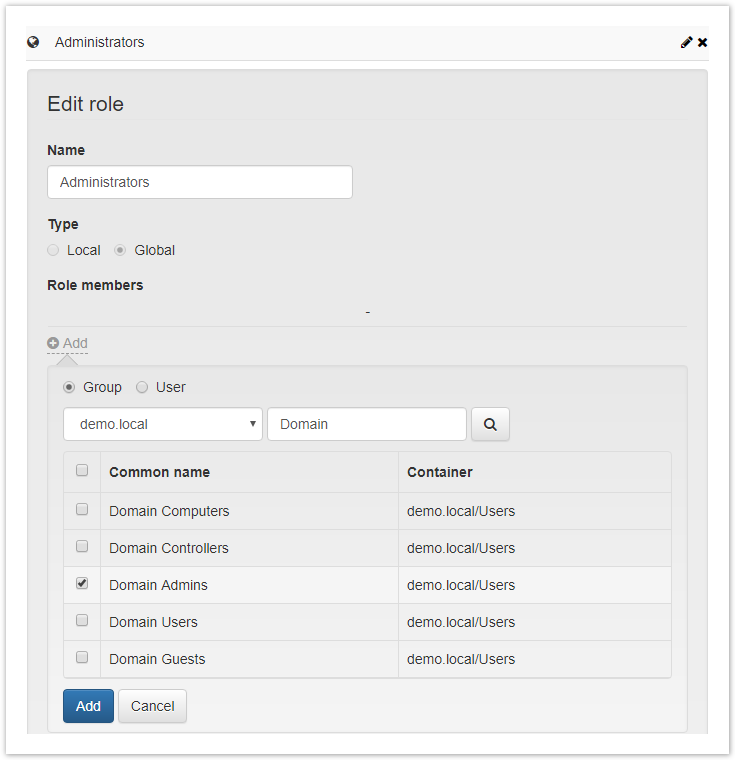Click the pencil edit icon
Screen dimensions: 735x760
686,42
